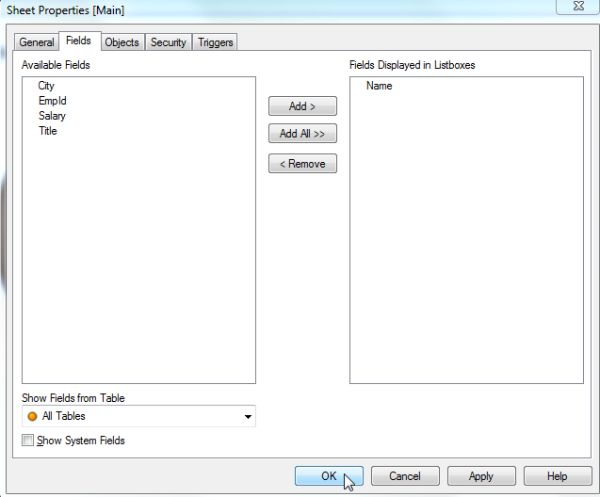Select EmpId in Available Fields
This screenshot has height=497, width=600.
tap(52, 101)
